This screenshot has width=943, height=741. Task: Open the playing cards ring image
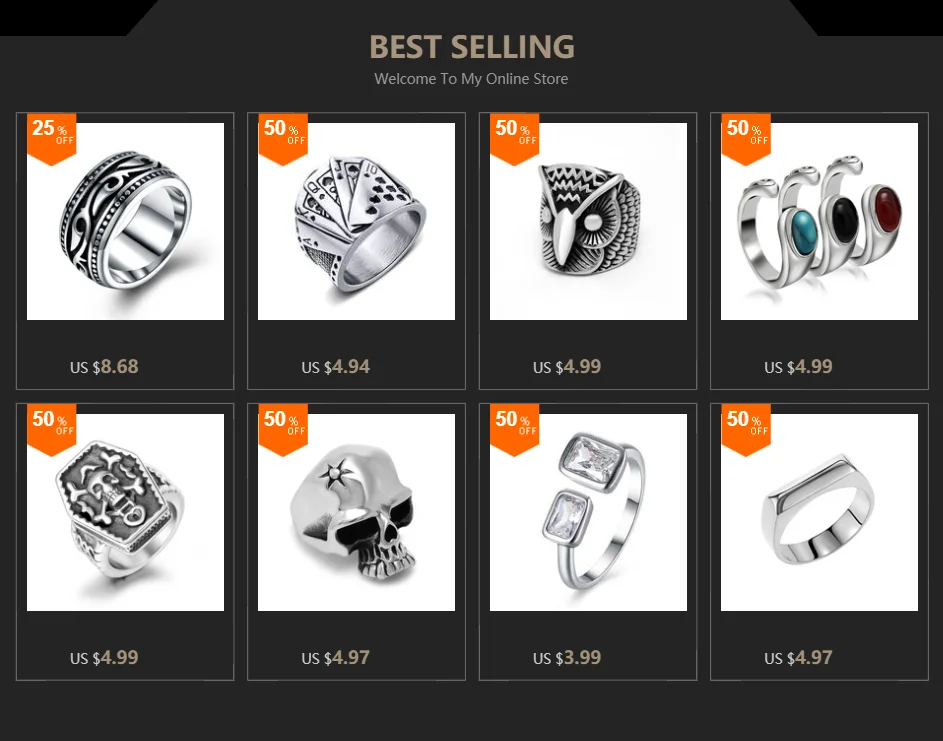356,221
